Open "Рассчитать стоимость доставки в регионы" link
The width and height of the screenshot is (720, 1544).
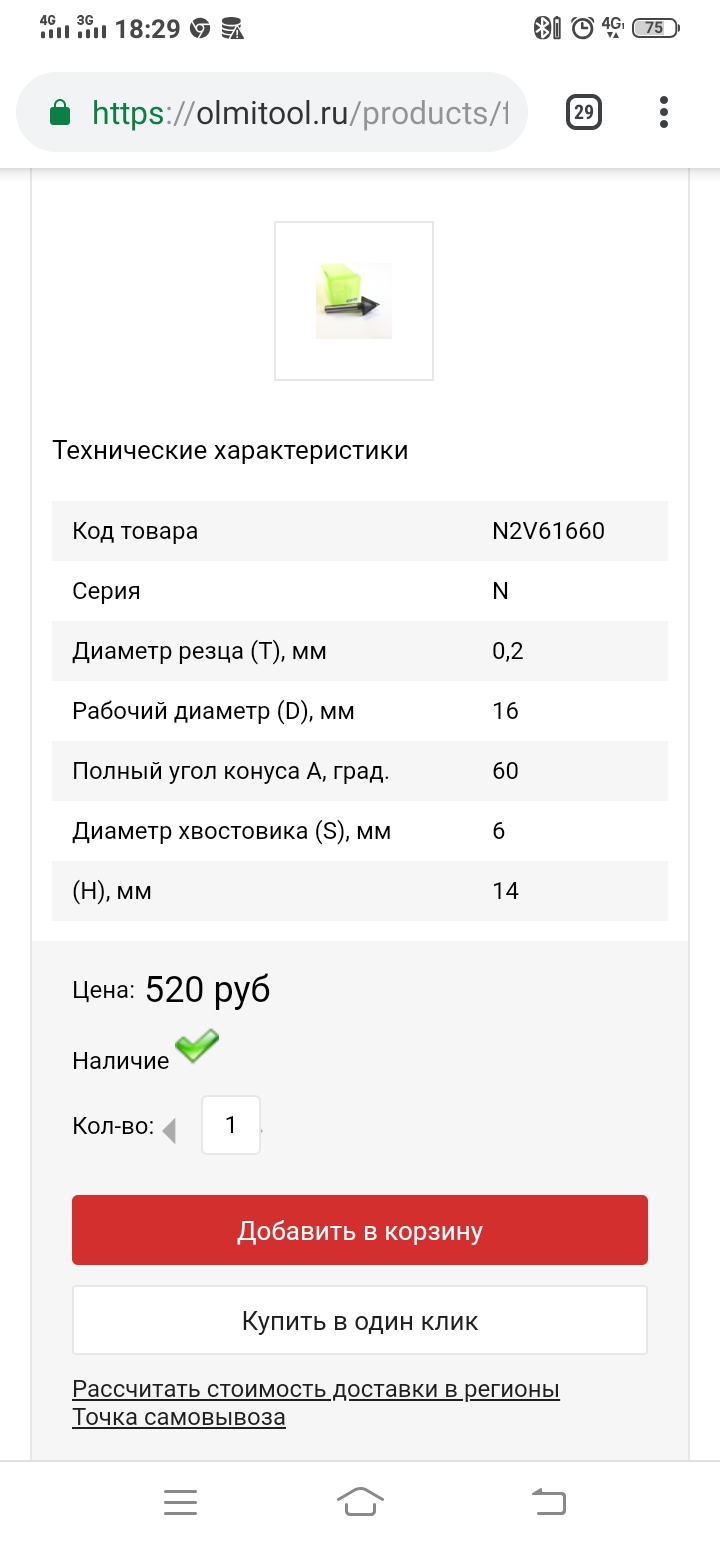(316, 1389)
